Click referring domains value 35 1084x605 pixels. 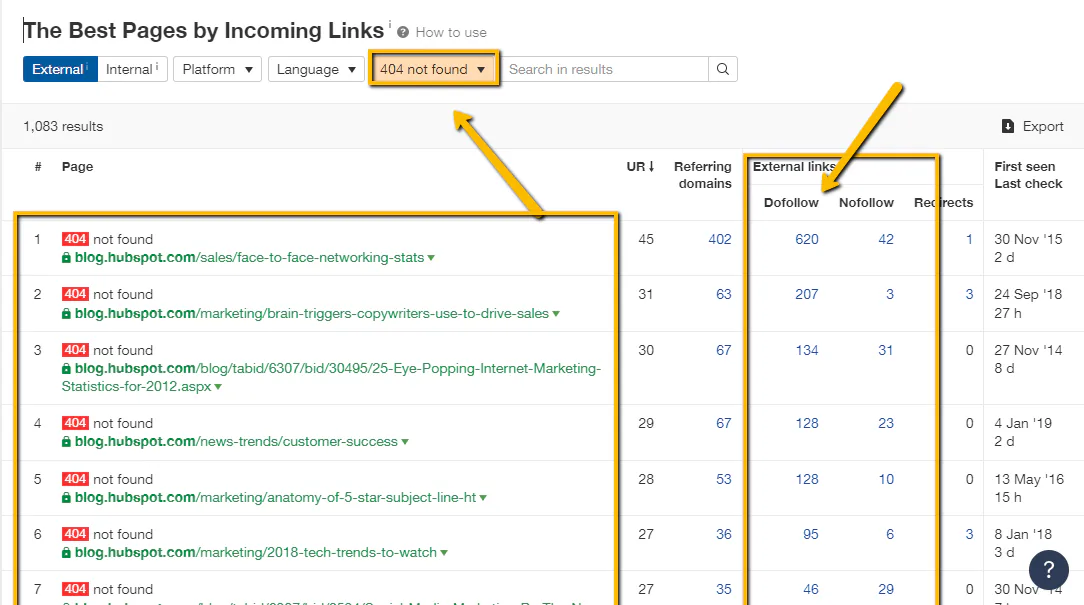(724, 590)
